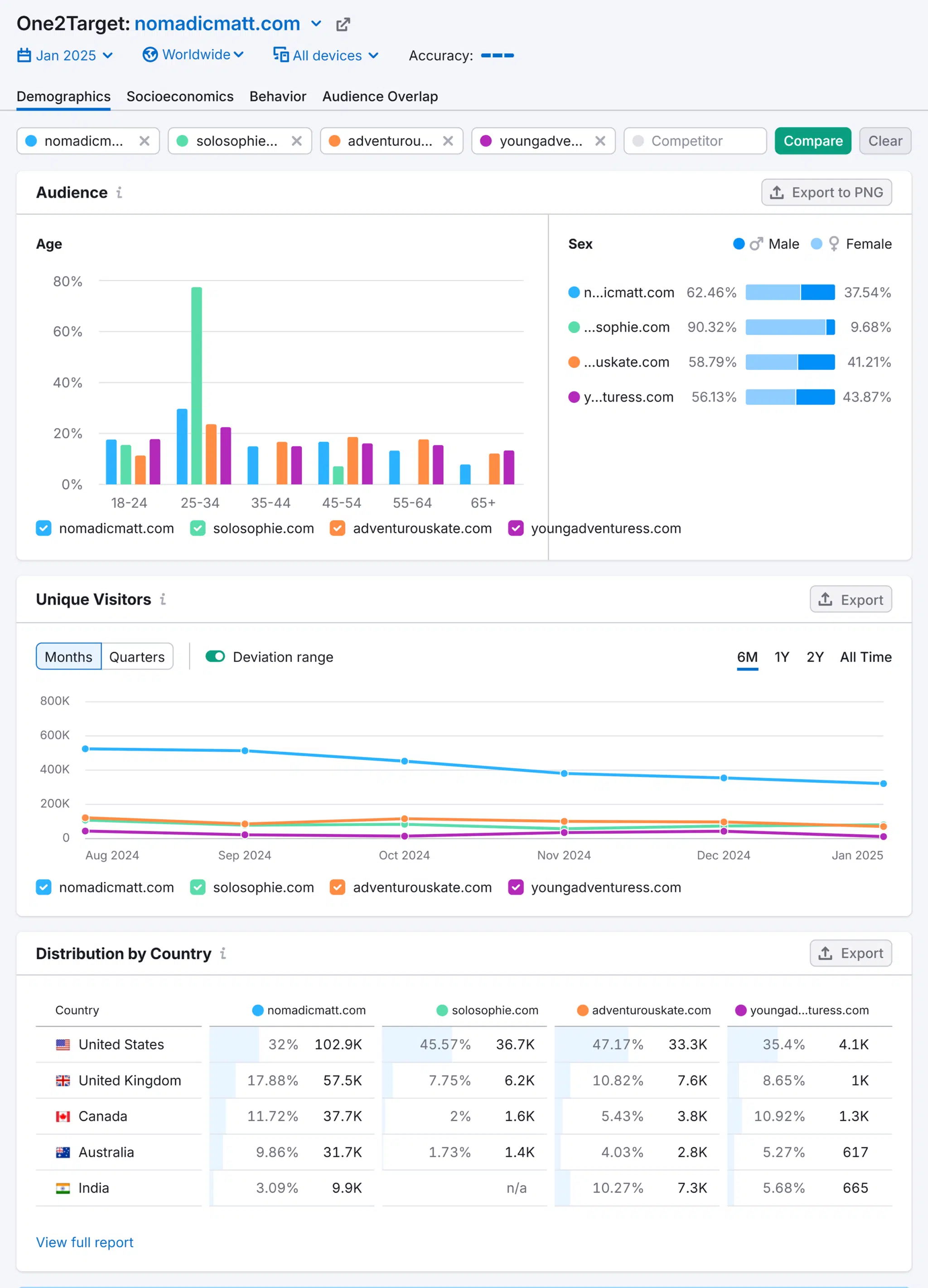Open the All devices dropdown
This screenshot has height=1288, width=928.
click(x=326, y=55)
